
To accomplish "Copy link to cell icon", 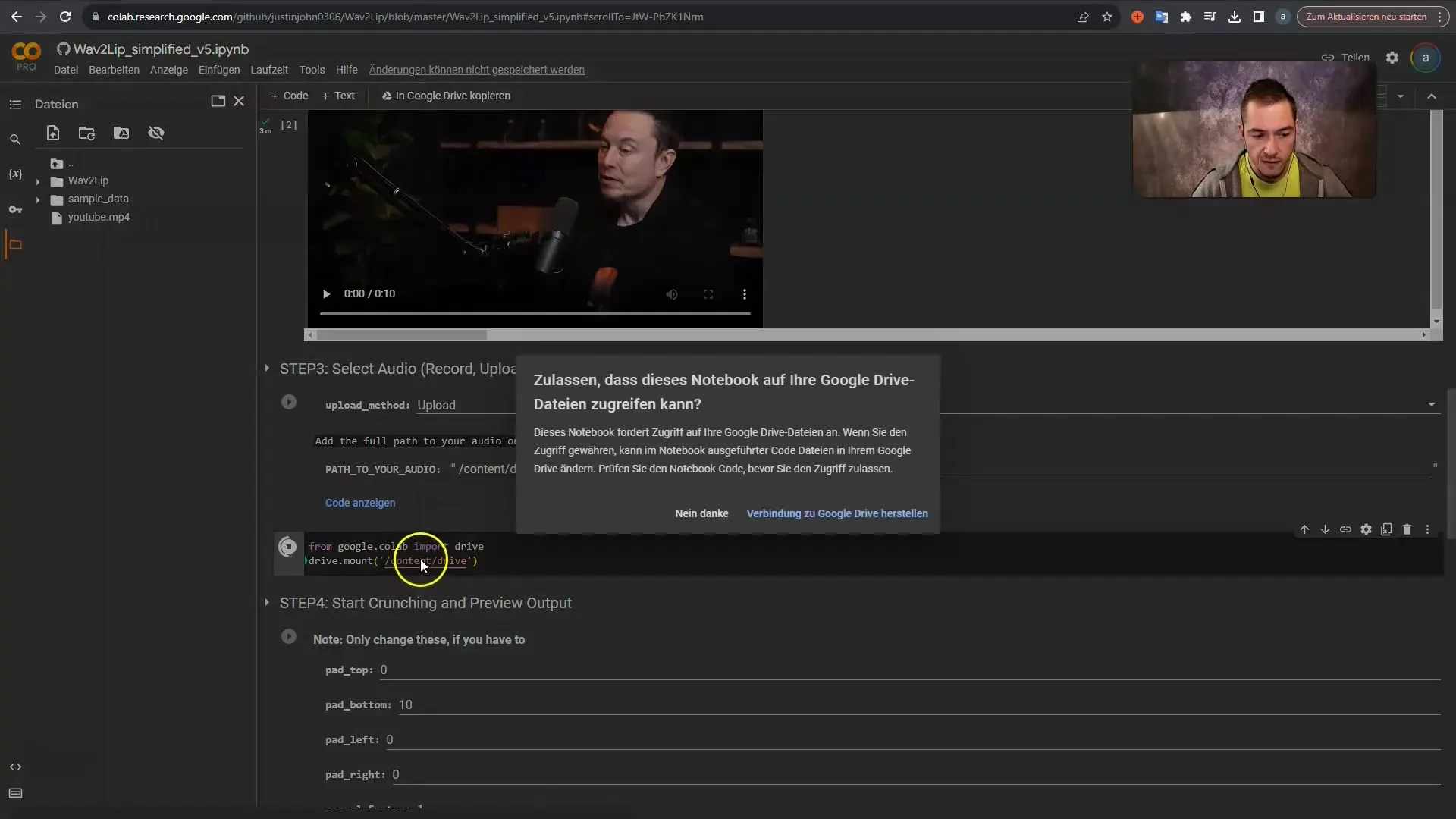I will pyautogui.click(x=1345, y=529).
